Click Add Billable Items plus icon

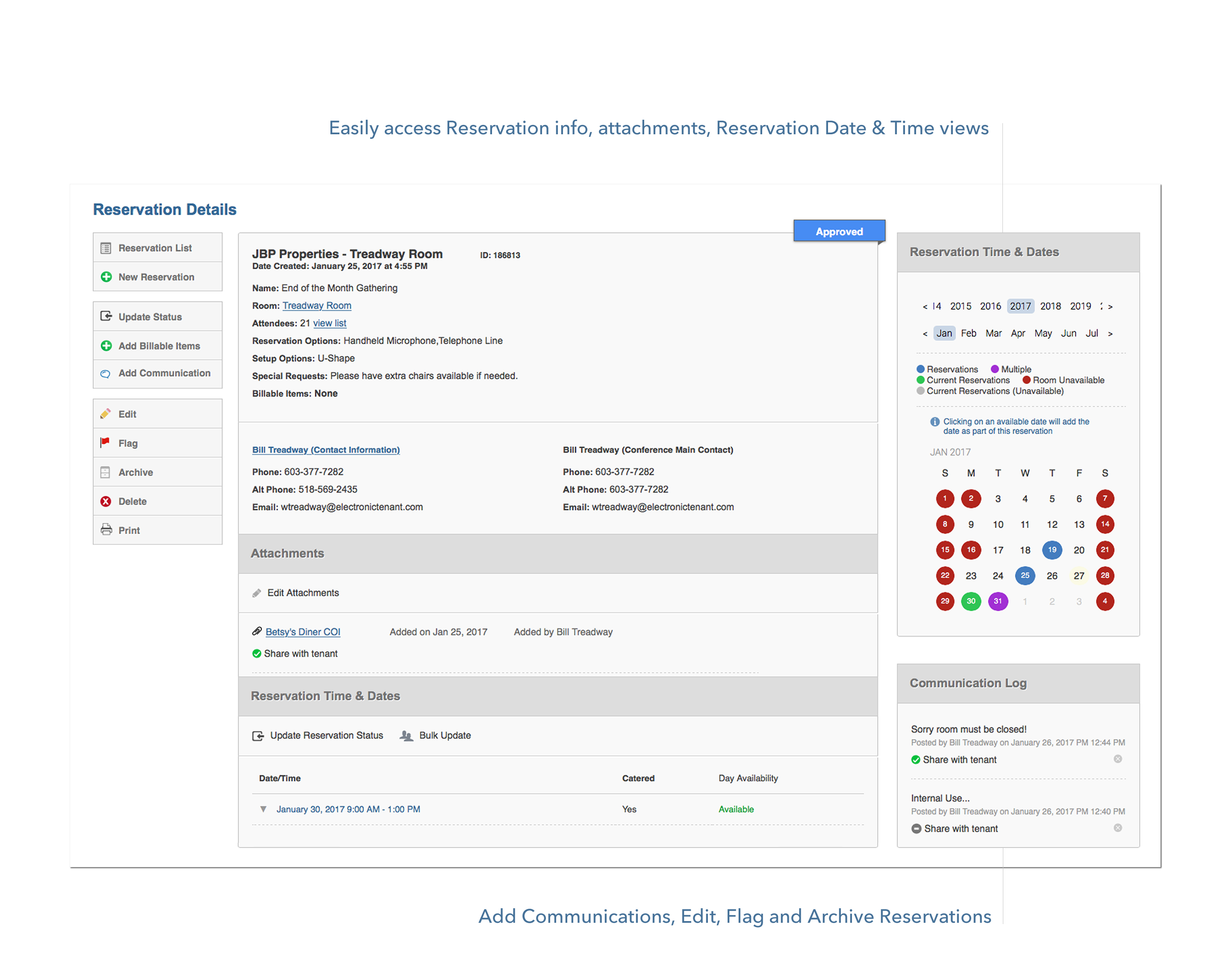106,346
